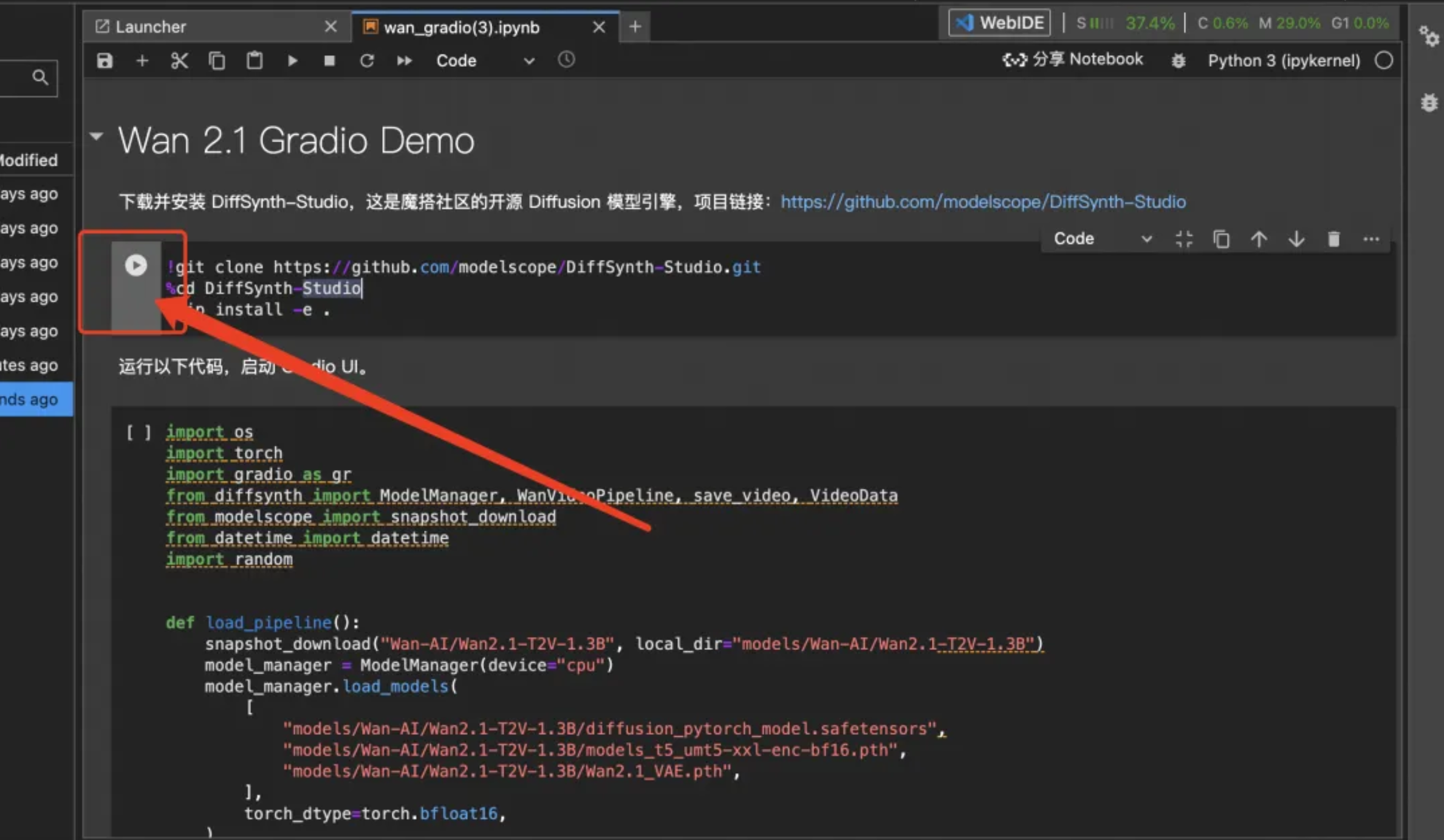Cut selected cell with scissors icon
The height and width of the screenshot is (840, 1444).
[x=179, y=61]
